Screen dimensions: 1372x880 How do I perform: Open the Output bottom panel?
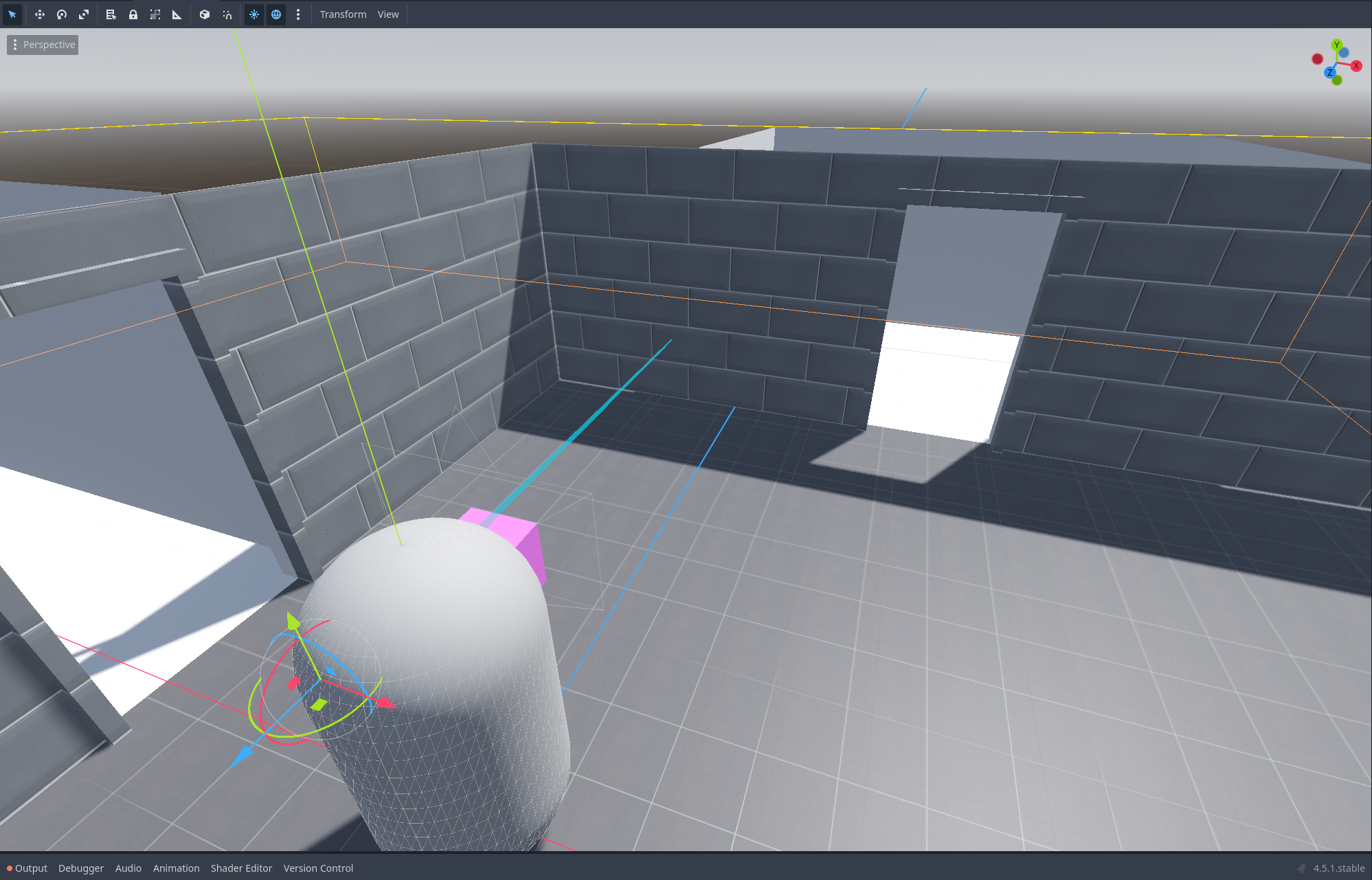coord(31,868)
